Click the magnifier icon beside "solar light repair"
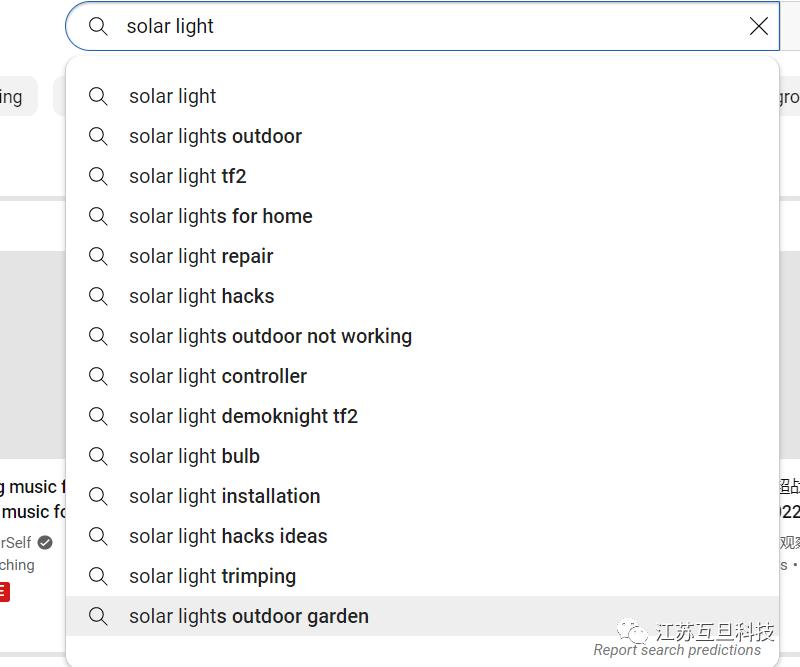The image size is (800, 667). pyautogui.click(x=98, y=256)
